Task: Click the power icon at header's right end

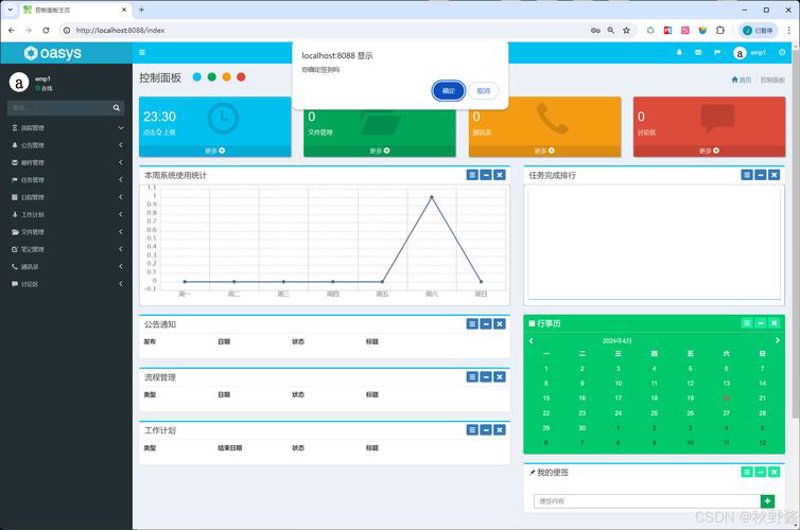Action: pos(782,53)
